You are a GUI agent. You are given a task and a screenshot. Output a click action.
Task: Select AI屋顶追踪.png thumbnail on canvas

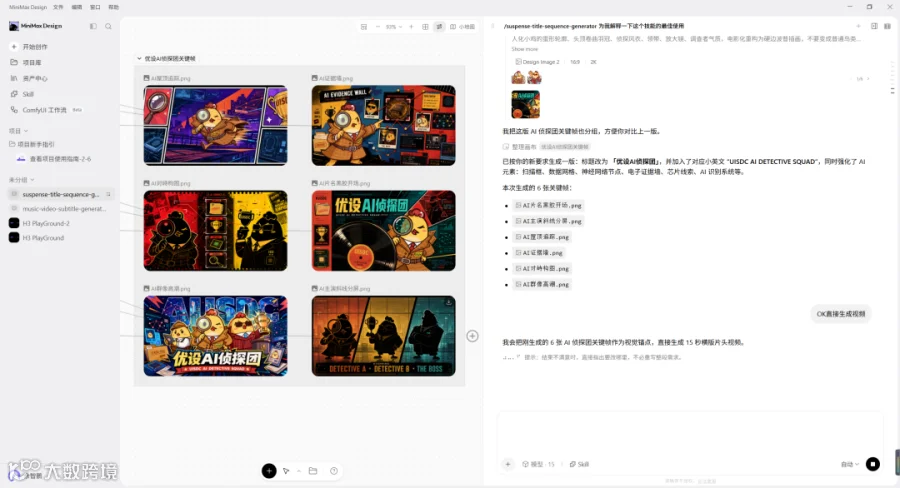pyautogui.click(x=215, y=125)
